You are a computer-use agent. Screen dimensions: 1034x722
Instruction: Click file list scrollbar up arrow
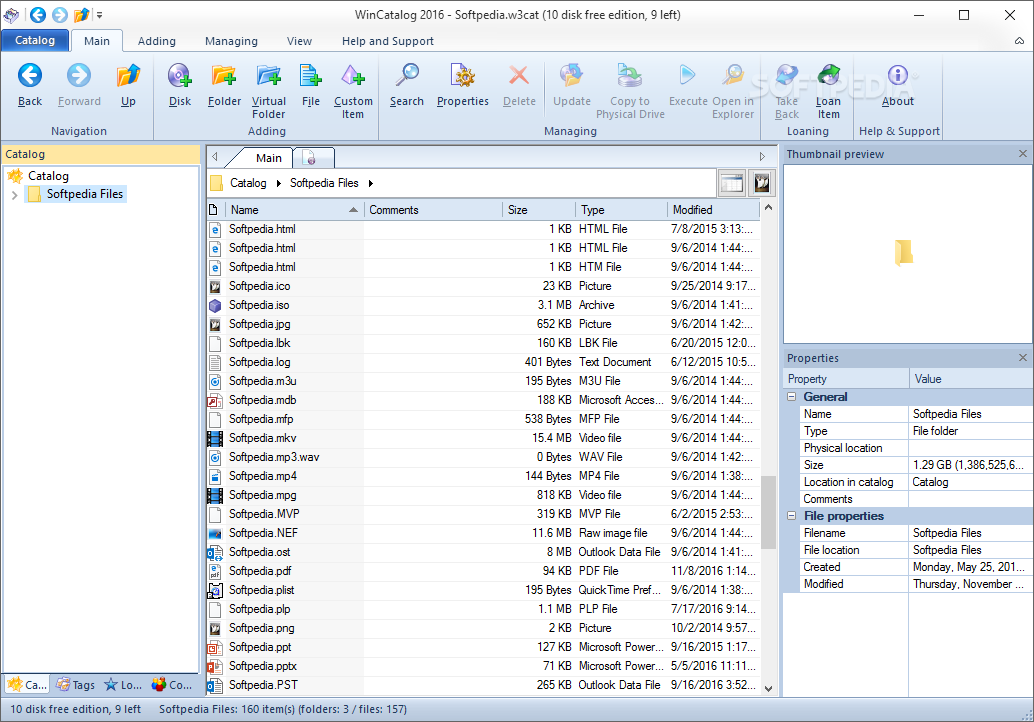[768, 208]
